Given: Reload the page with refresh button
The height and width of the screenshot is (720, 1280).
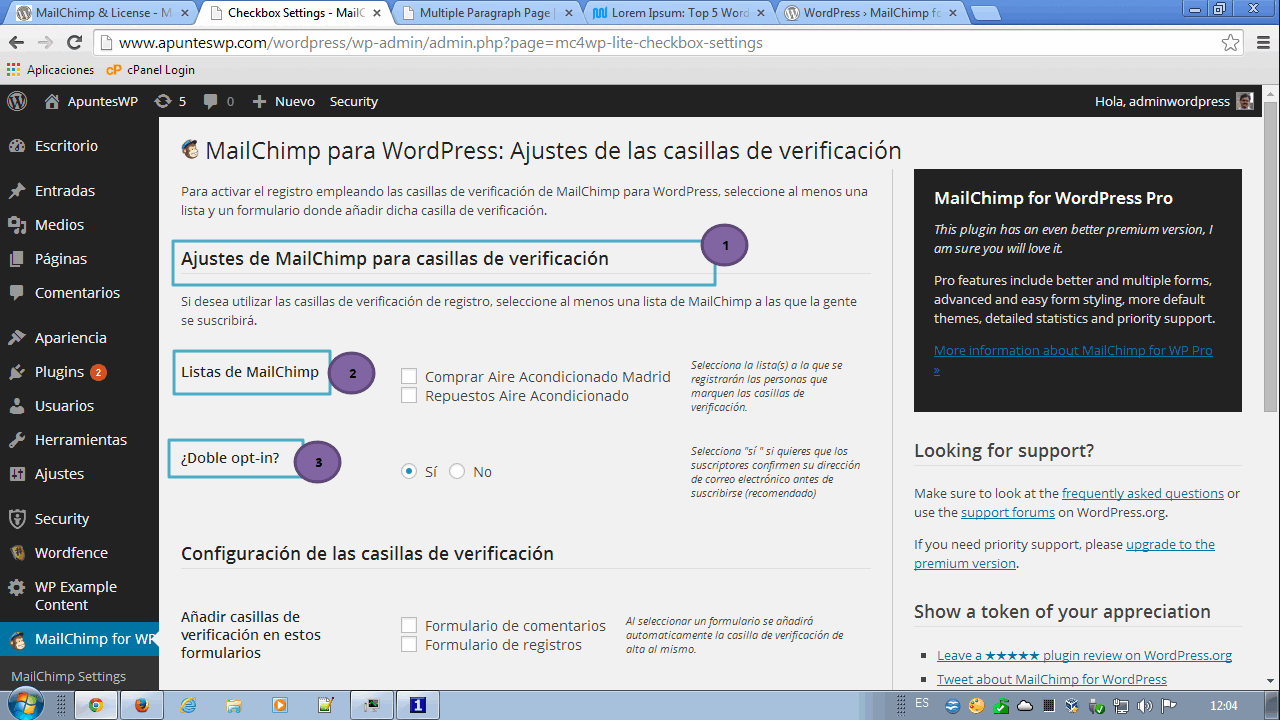Looking at the screenshot, I should (x=74, y=43).
